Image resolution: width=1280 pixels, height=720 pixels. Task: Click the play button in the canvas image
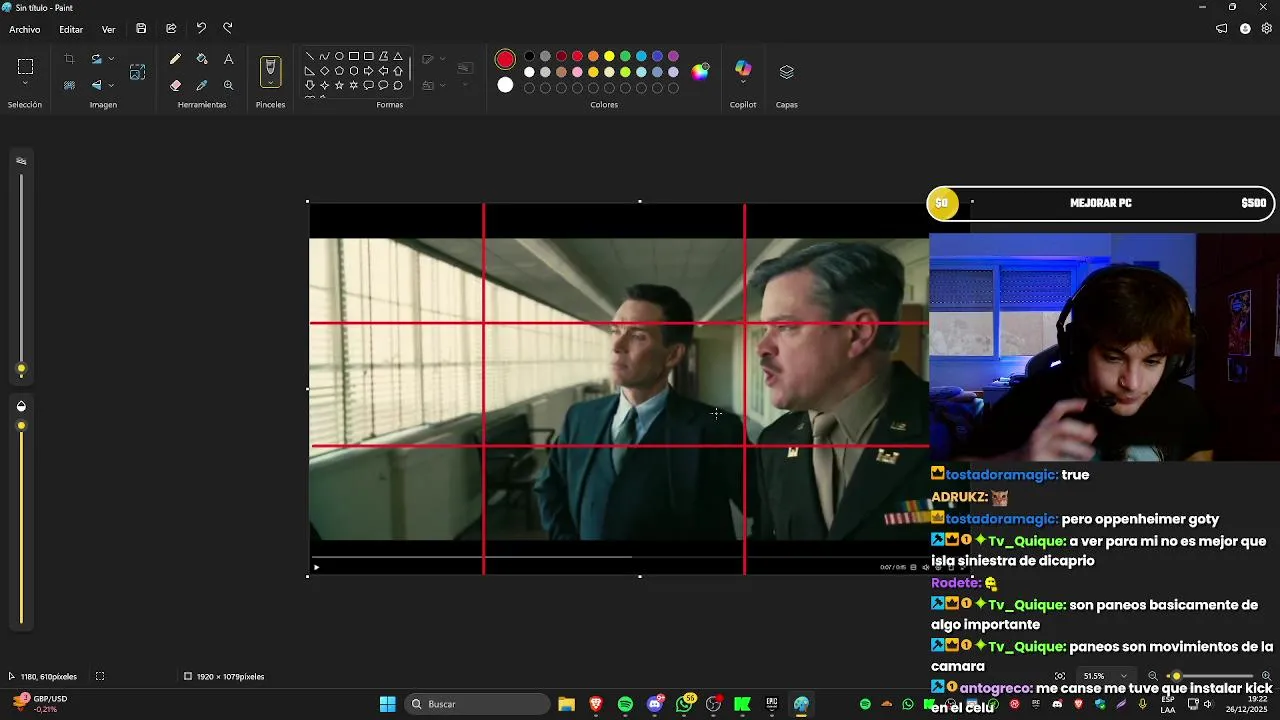click(x=317, y=567)
